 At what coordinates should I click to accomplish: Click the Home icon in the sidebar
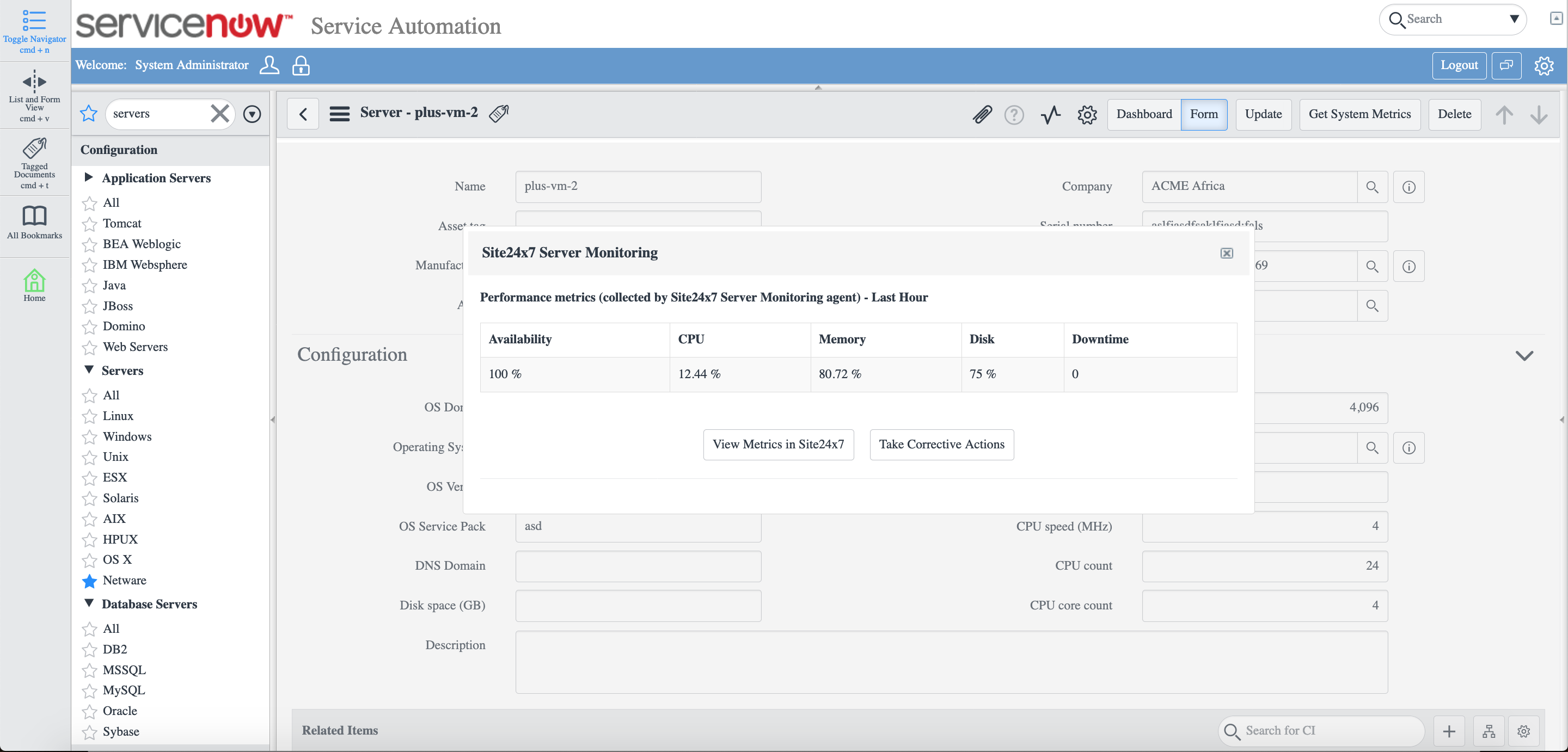pos(34,284)
